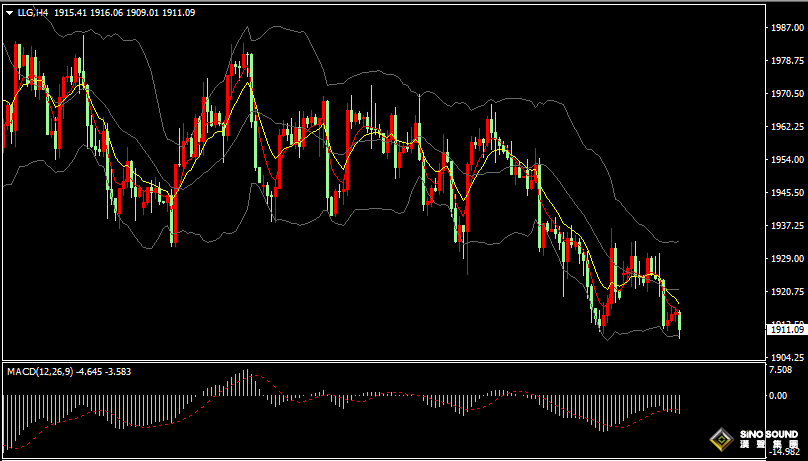Click the dropdown triangle beside LLG,H4
Viewport: 808px width, 461px height.
tap(9, 12)
